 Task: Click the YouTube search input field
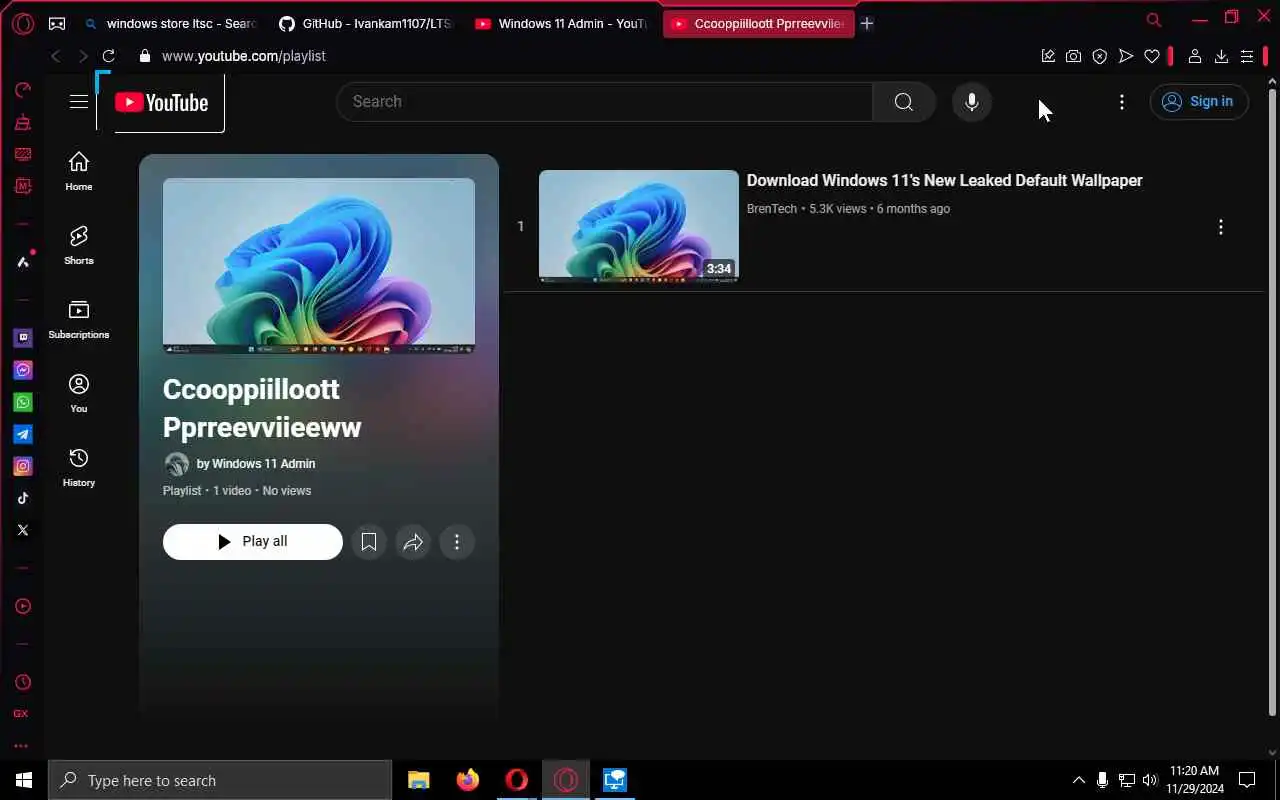605,101
